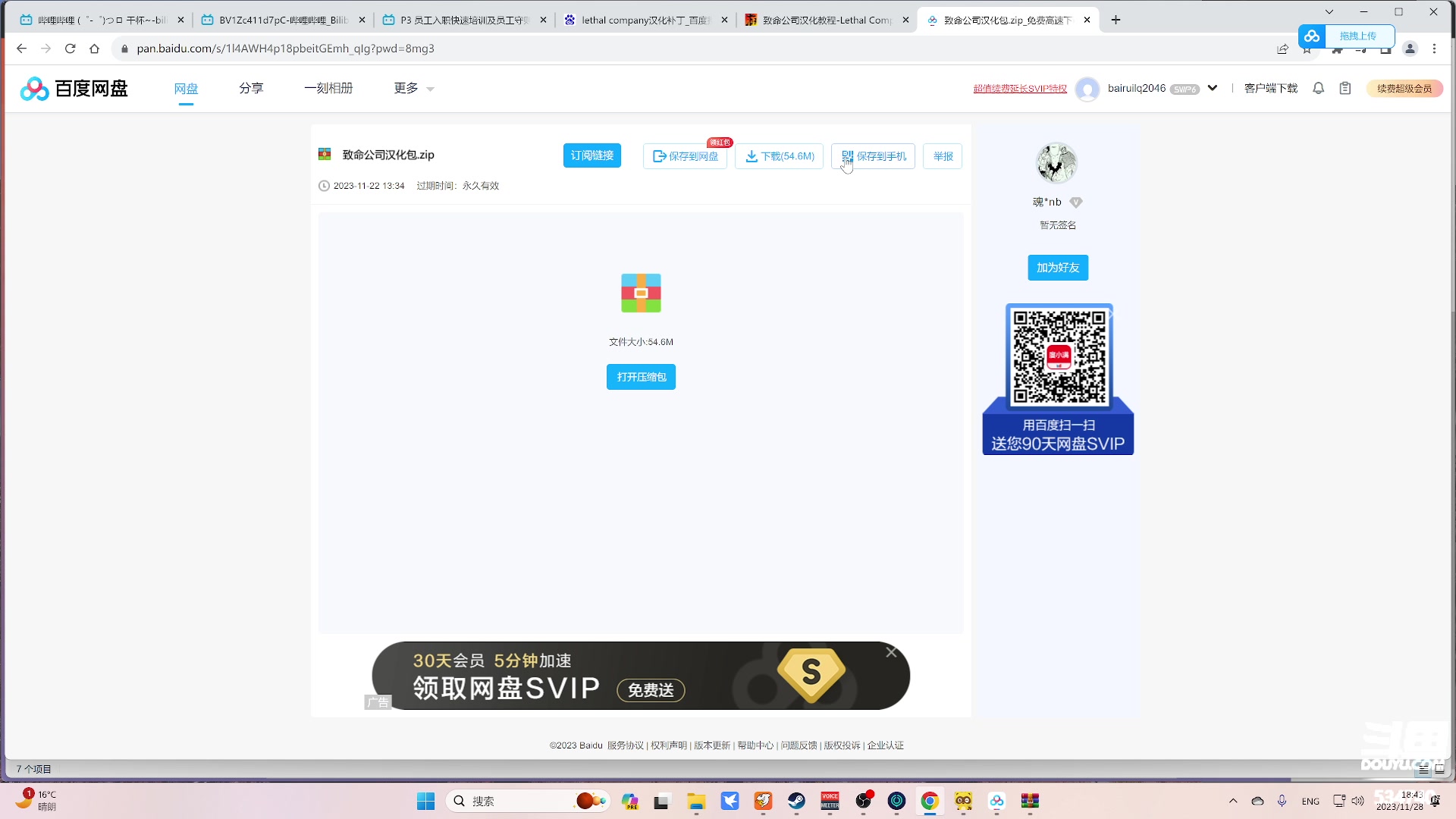This screenshot has height=819, width=1456.
Task: Switch to the P3 员工入职快速培训 browser tab
Action: coord(464,20)
